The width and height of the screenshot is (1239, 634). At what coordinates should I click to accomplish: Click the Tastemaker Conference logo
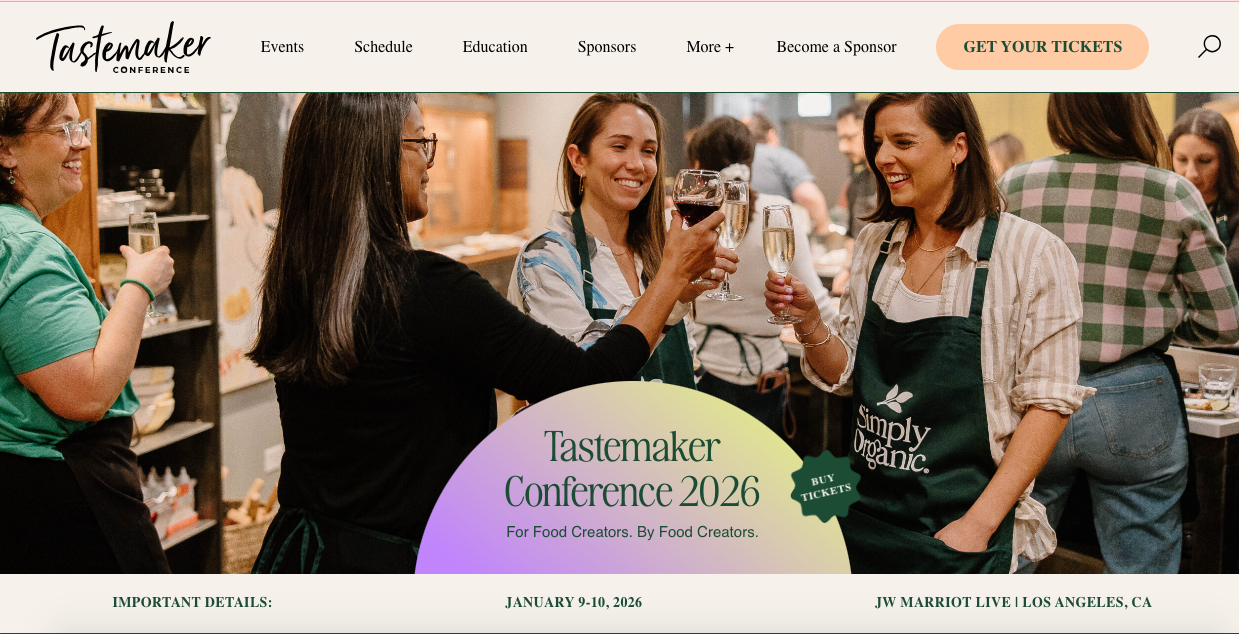124,48
